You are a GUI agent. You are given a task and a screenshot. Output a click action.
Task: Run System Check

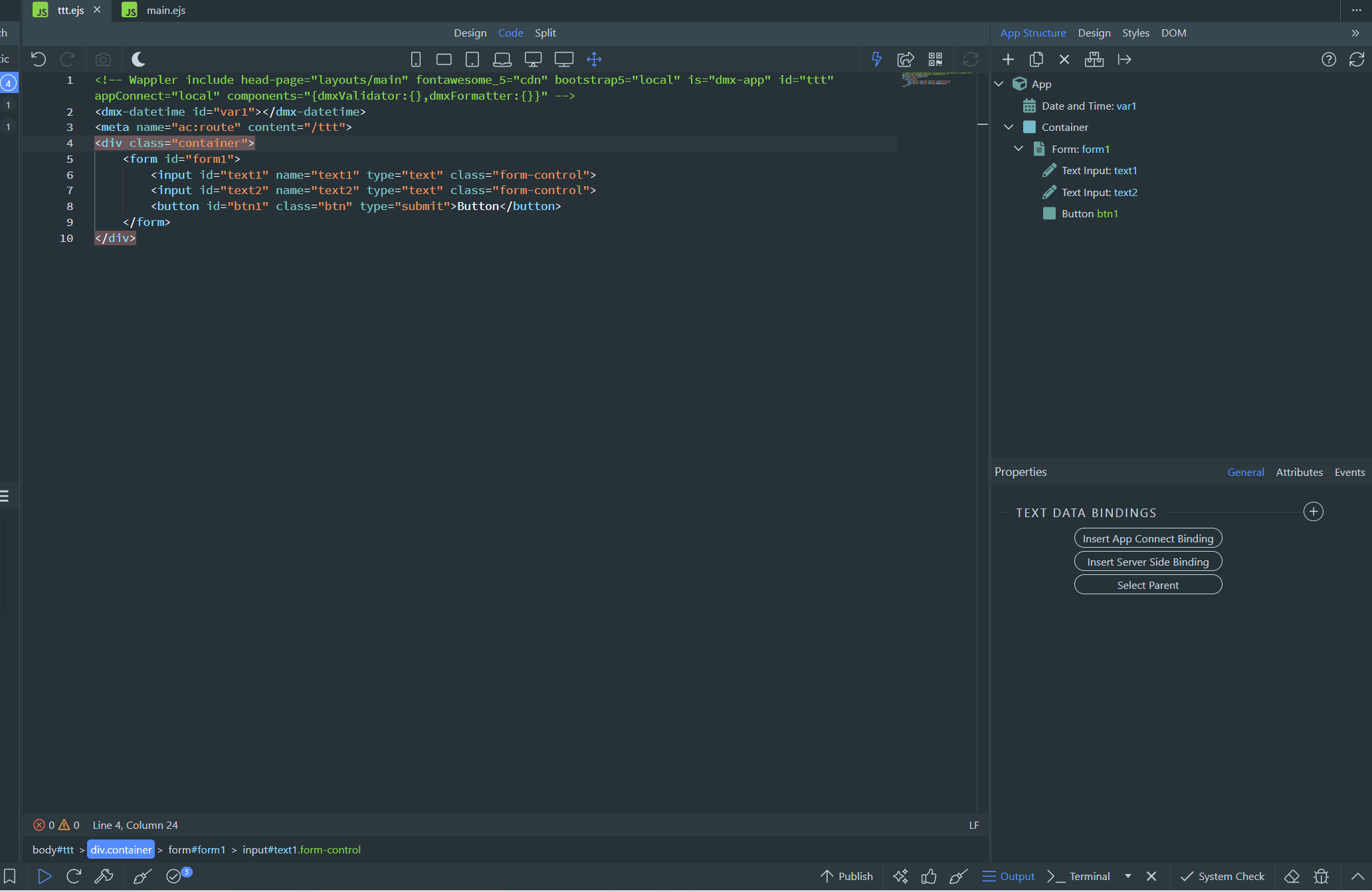point(1223,876)
